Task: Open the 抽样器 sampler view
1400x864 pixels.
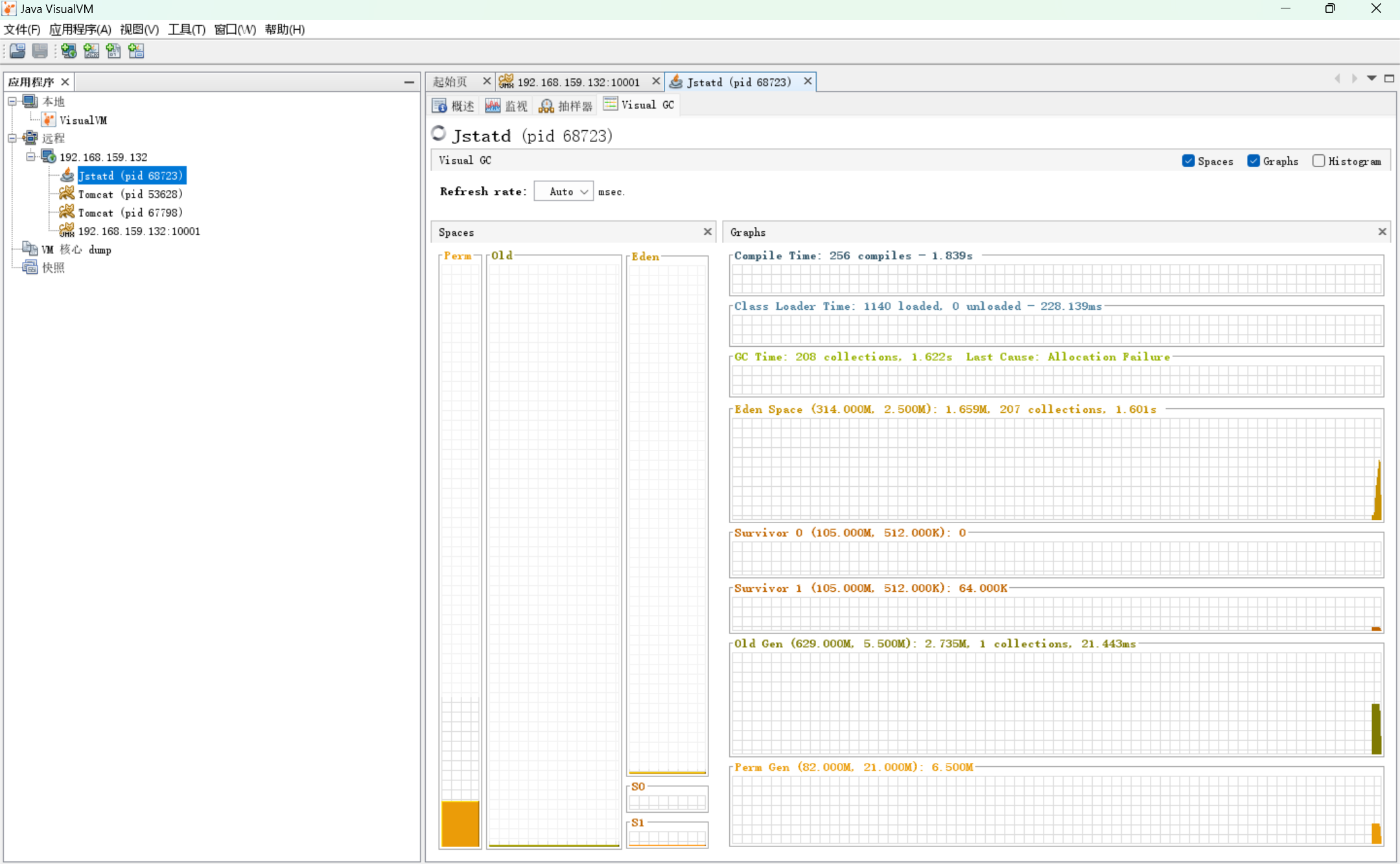Action: point(566,106)
